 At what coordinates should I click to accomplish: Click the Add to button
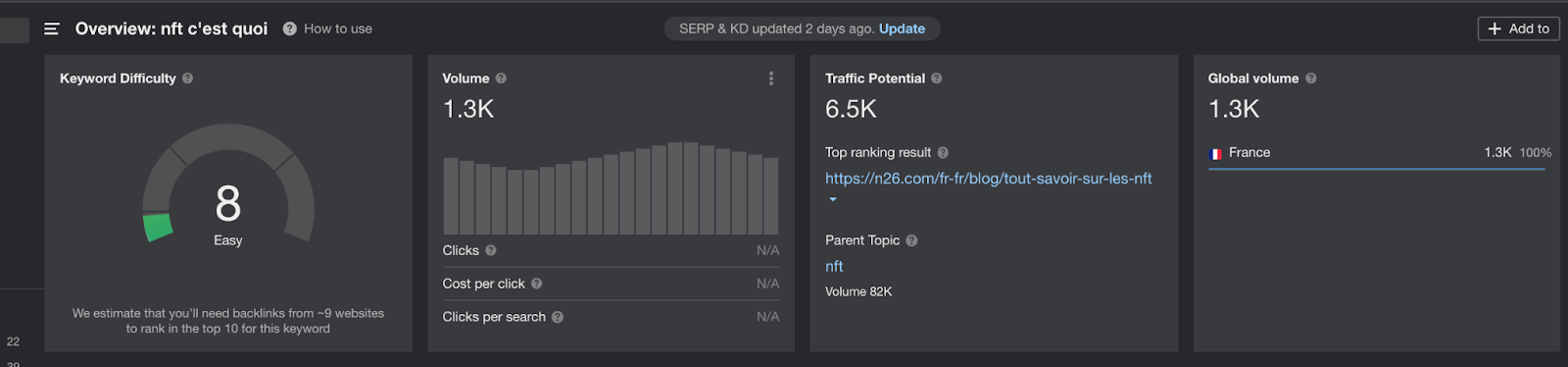click(1518, 28)
